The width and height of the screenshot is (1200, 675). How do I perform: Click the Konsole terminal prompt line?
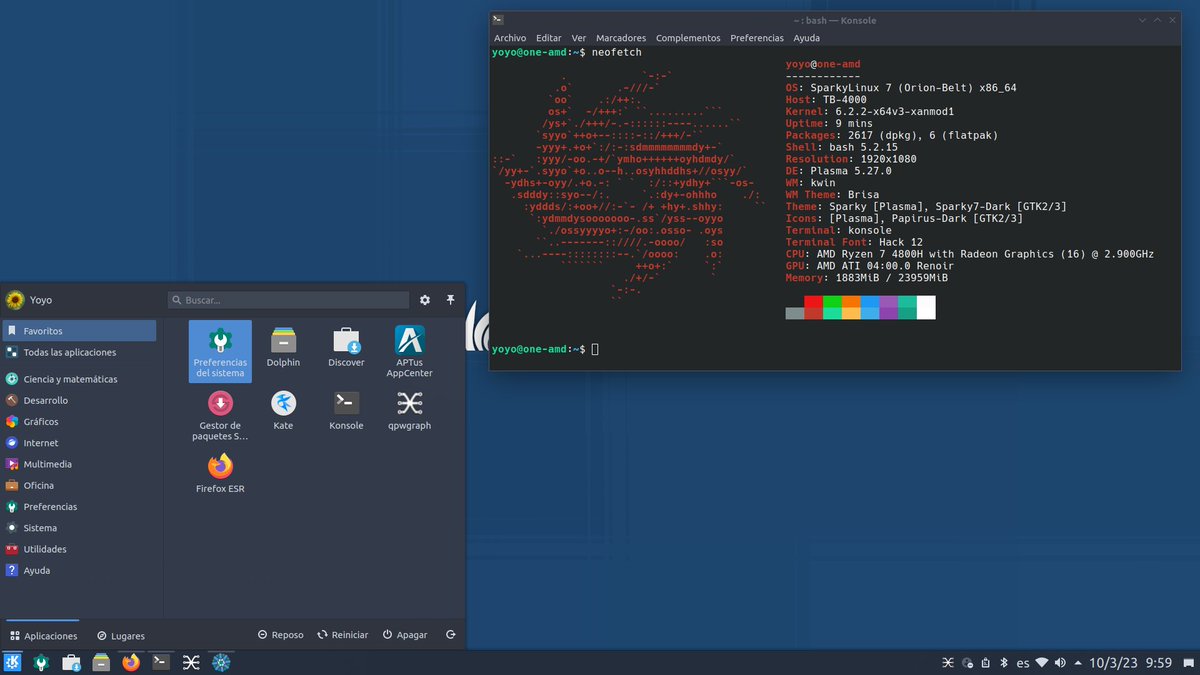(x=545, y=349)
